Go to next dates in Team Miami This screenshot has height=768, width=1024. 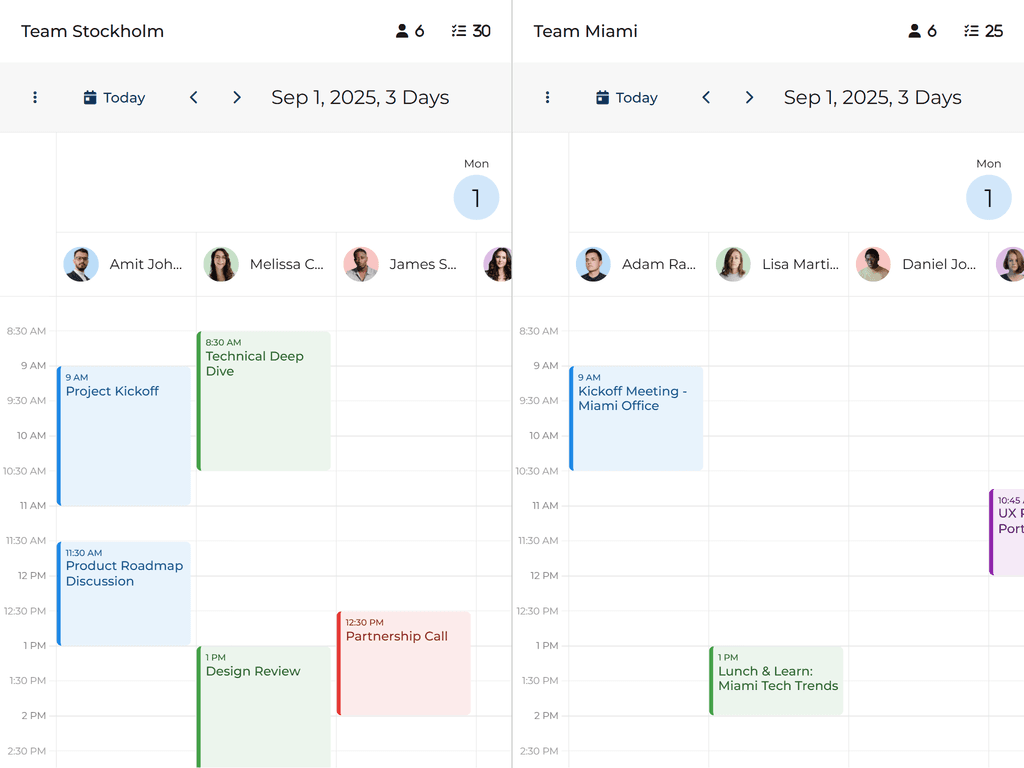(749, 98)
